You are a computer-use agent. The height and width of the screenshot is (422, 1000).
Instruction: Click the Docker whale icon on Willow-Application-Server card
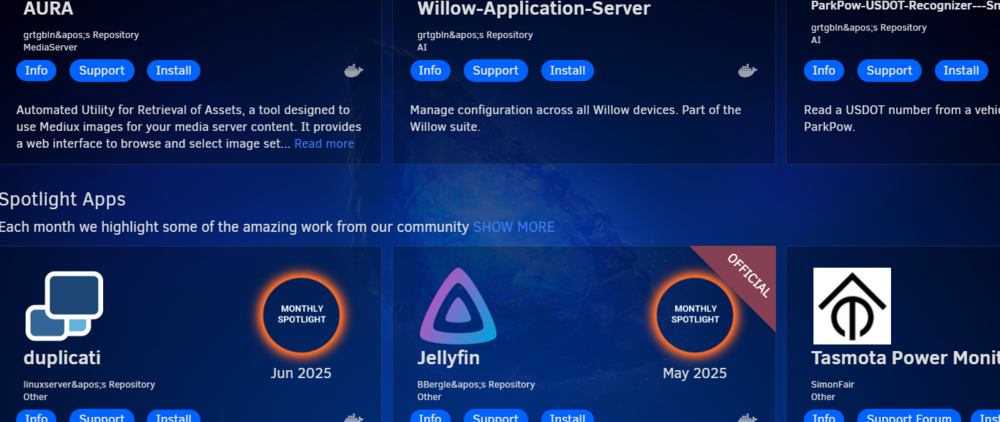[x=747, y=71]
